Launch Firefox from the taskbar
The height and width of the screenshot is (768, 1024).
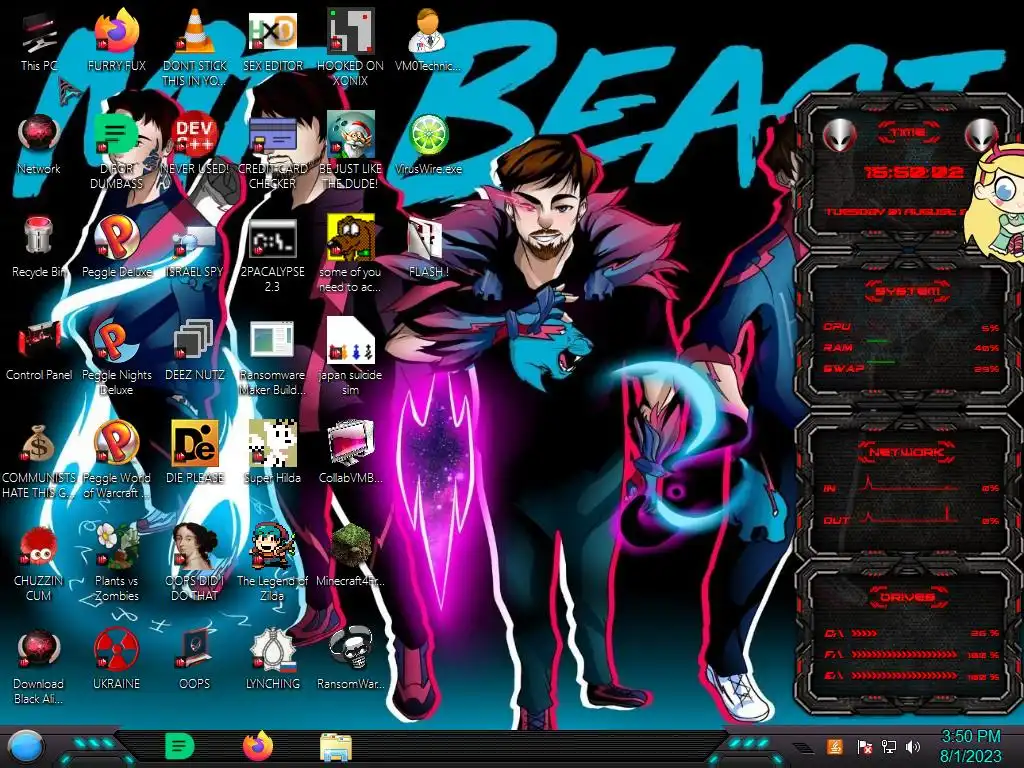(x=257, y=746)
